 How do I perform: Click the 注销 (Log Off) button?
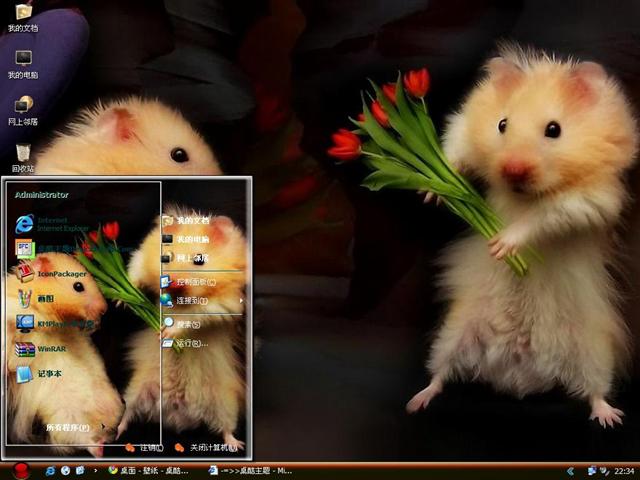point(144,447)
